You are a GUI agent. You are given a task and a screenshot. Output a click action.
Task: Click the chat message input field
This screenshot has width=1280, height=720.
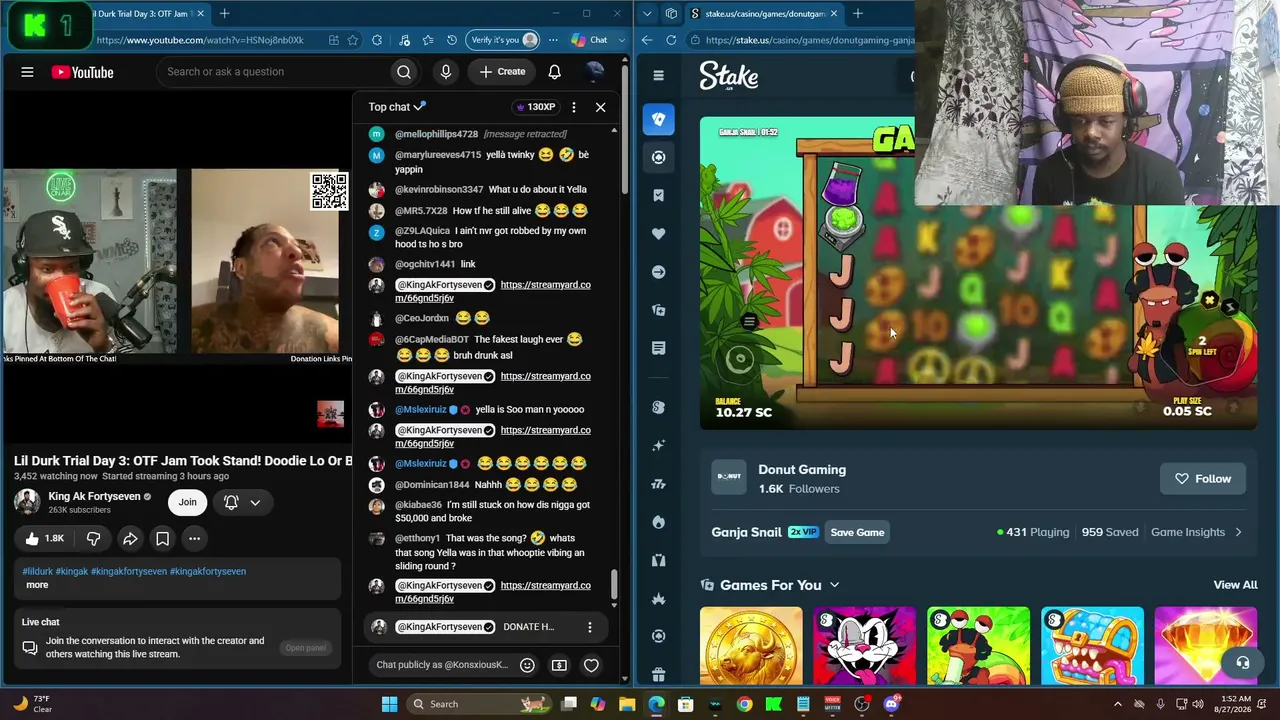coord(442,665)
